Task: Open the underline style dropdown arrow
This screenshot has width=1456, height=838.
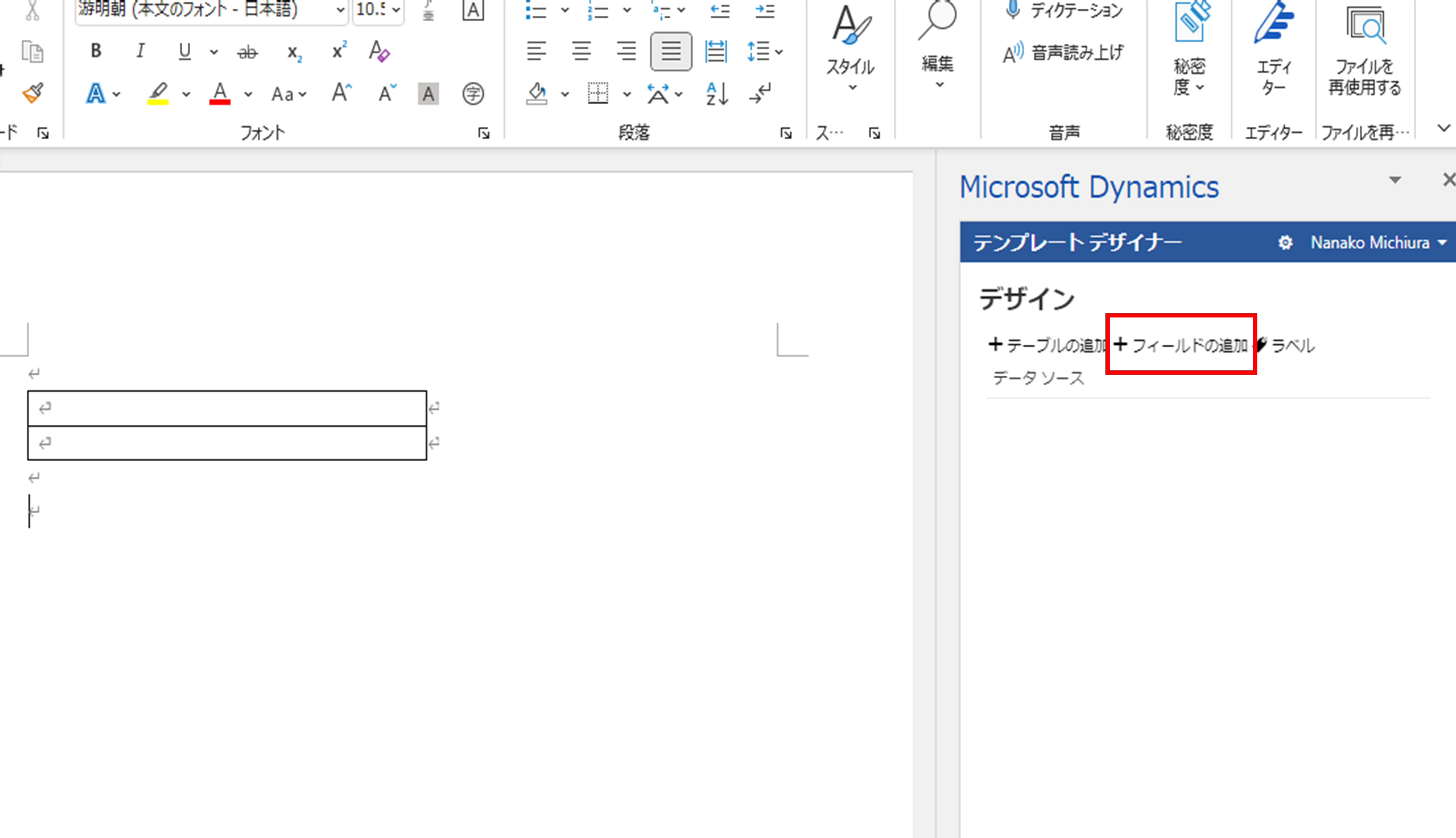Action: pos(214,52)
